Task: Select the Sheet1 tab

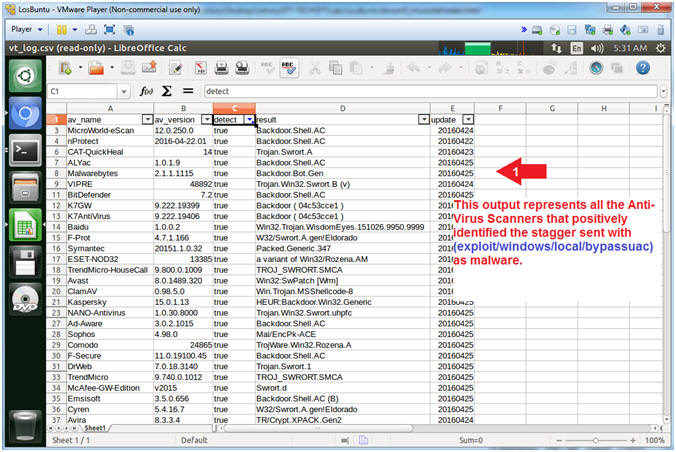Action: click(95, 428)
